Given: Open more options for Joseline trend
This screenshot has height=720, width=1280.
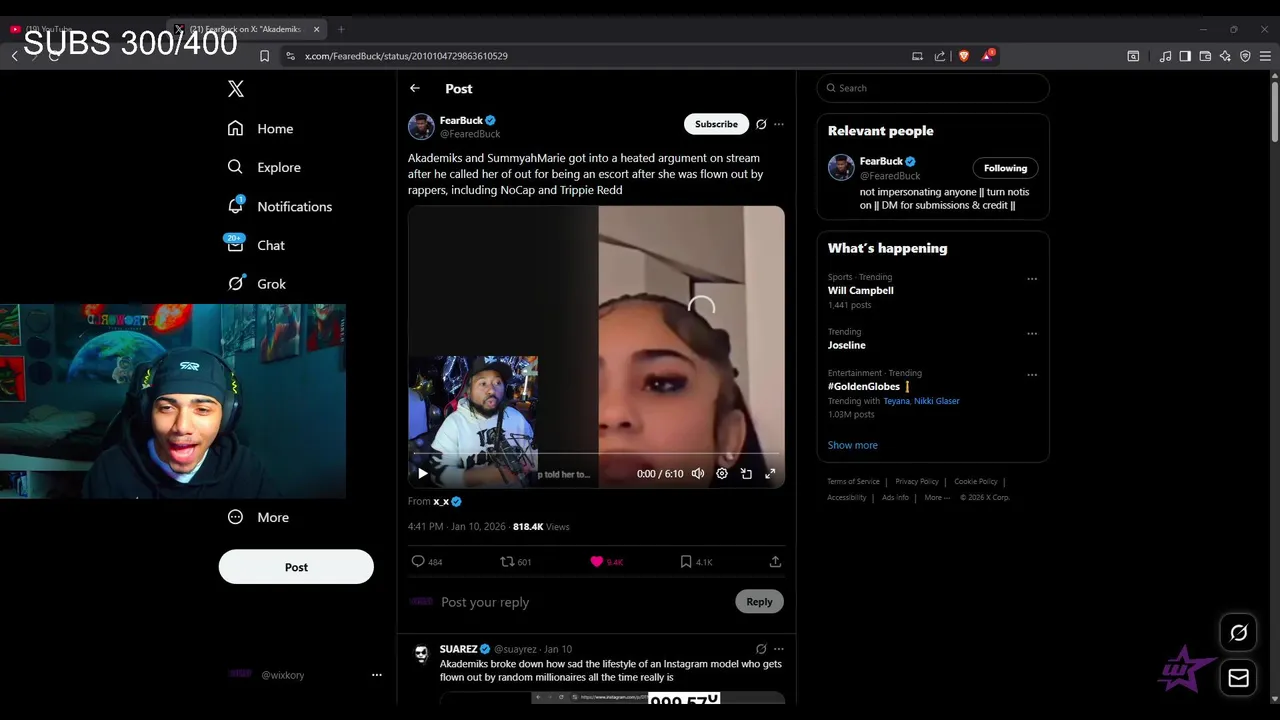Looking at the screenshot, I should 1032,334.
